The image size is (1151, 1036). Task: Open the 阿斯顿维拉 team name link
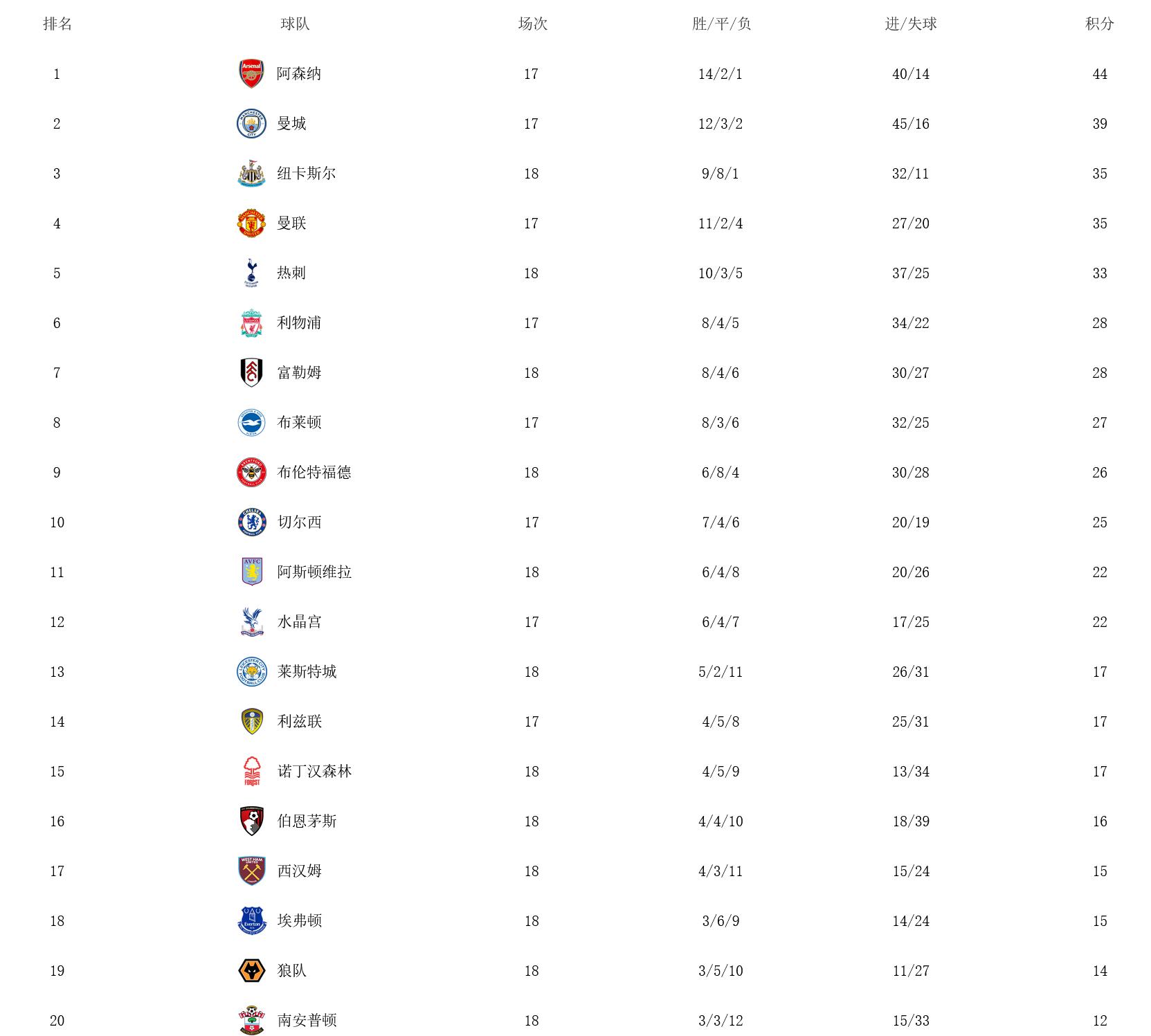(x=314, y=572)
